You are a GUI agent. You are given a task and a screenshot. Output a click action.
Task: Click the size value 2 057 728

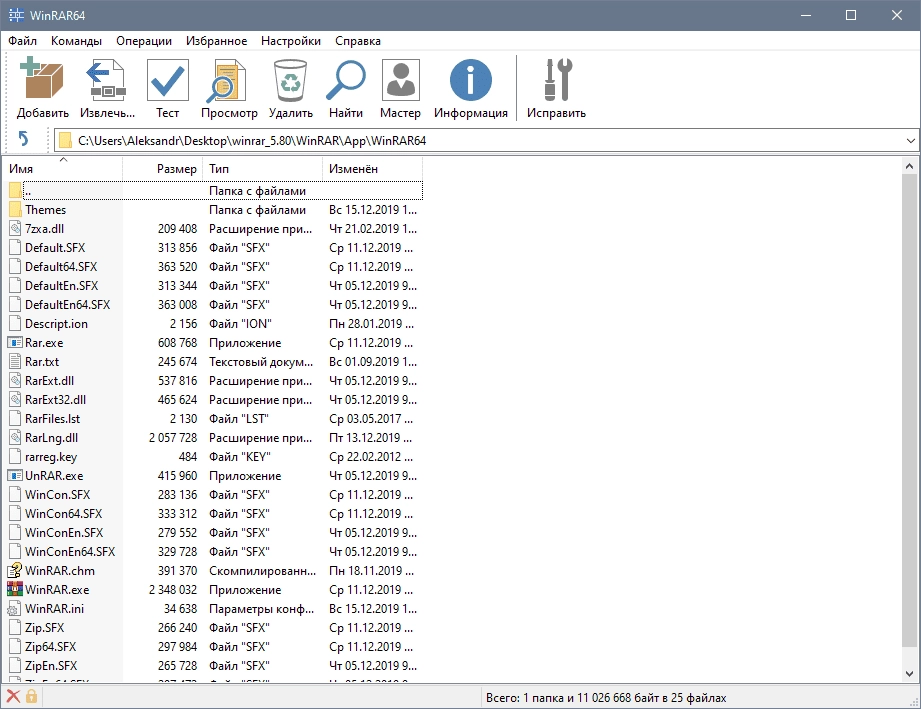(173, 438)
